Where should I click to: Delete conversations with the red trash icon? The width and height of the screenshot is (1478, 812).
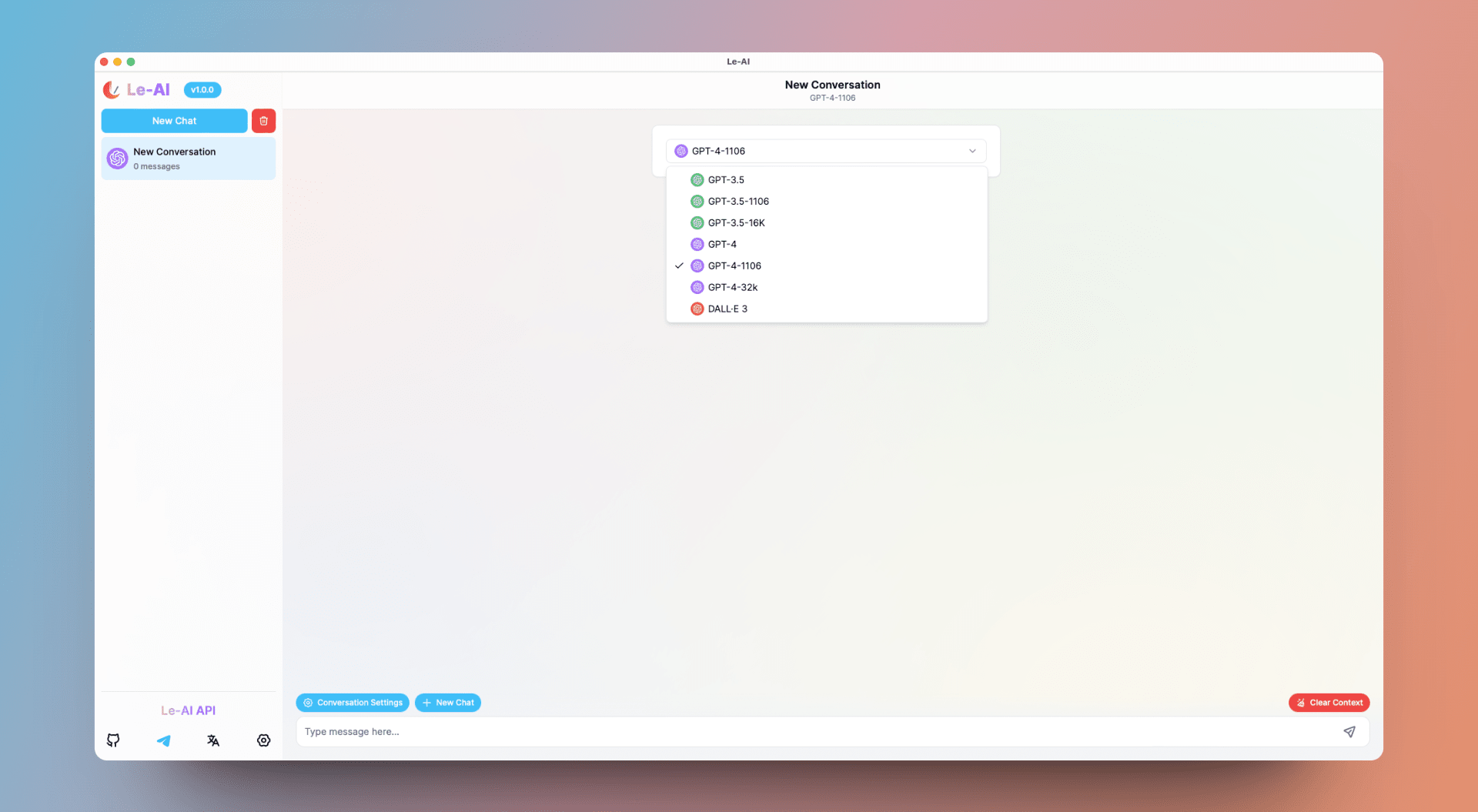(x=263, y=121)
